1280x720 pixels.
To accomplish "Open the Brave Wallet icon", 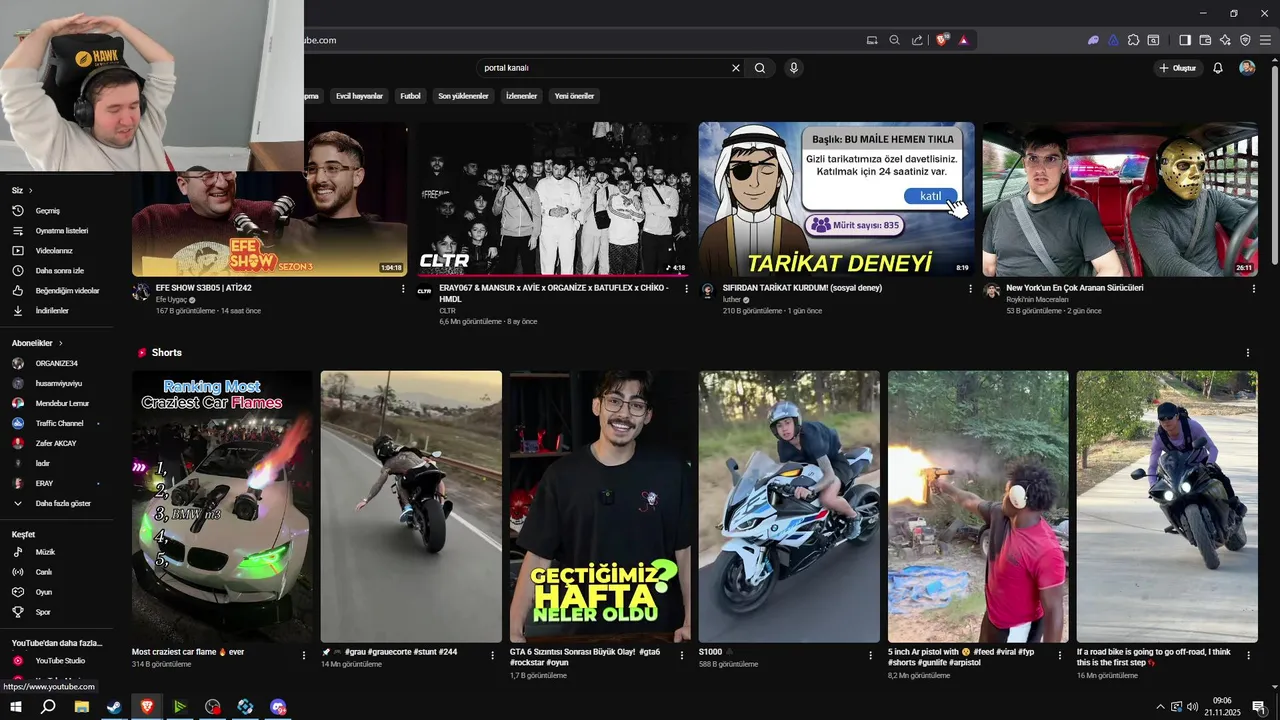I will (1205, 40).
